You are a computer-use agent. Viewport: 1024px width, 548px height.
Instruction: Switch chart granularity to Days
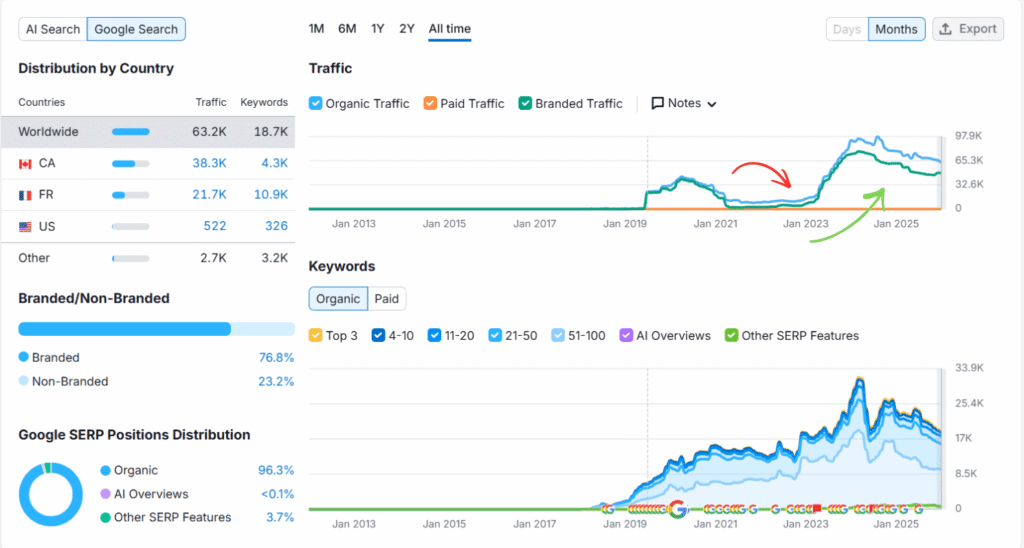[x=846, y=29]
